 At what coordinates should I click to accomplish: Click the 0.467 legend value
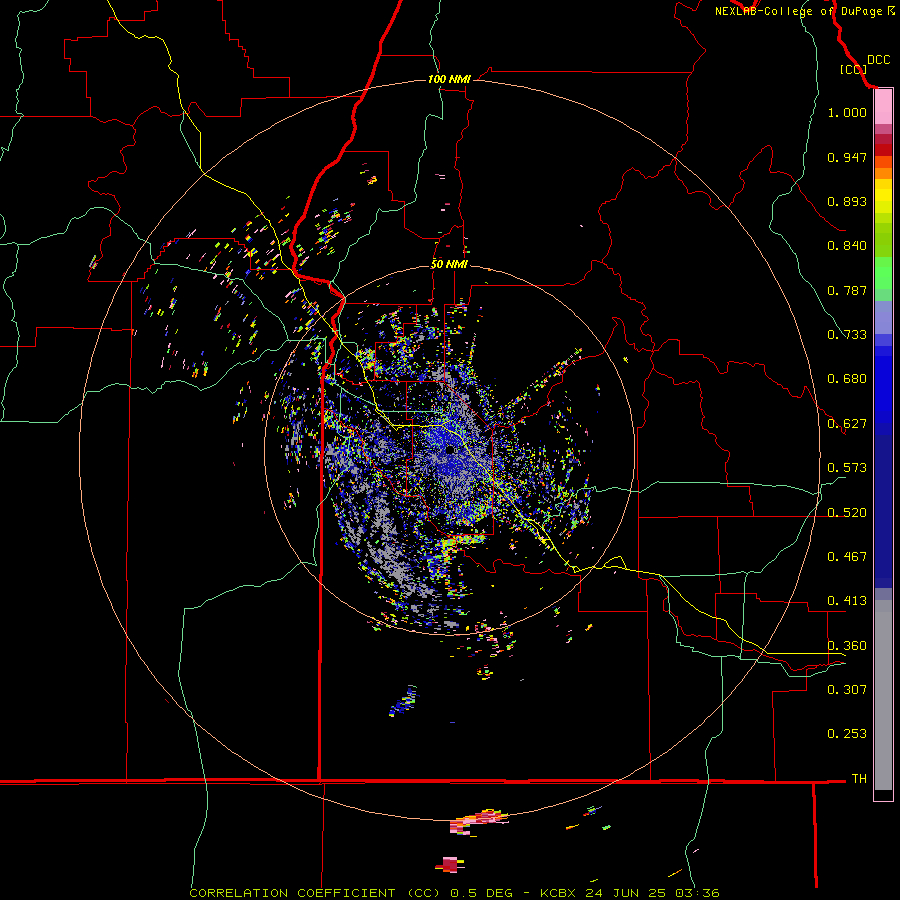click(x=847, y=557)
